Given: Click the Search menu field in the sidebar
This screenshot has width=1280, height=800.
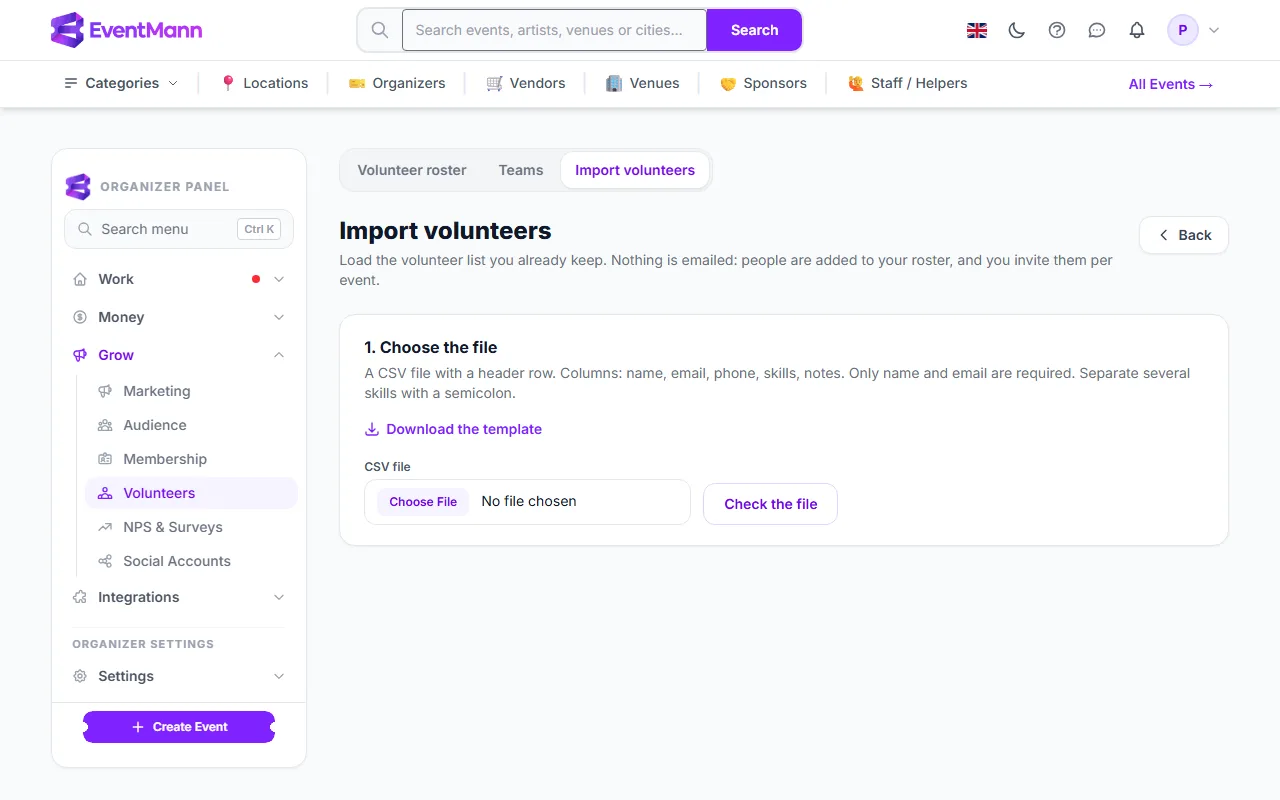Looking at the screenshot, I should point(179,229).
